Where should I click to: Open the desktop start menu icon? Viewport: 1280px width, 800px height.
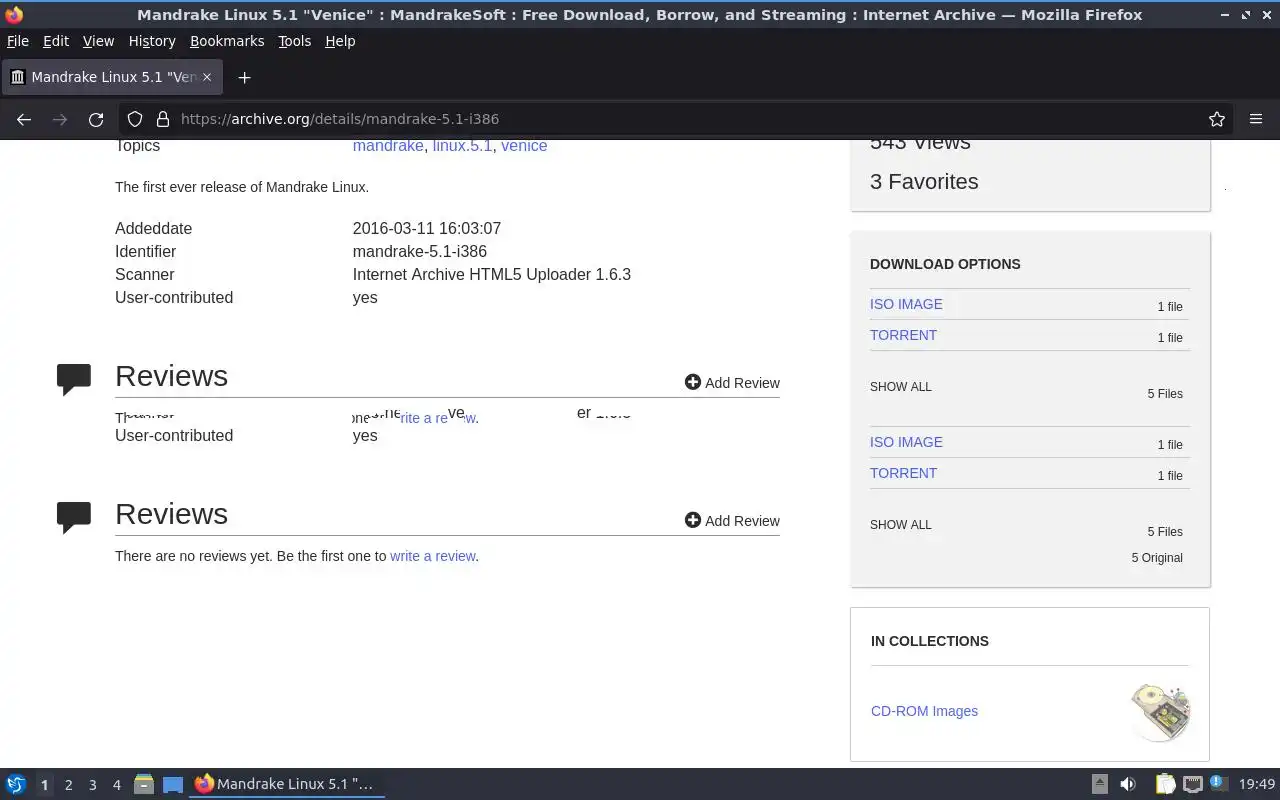point(16,785)
